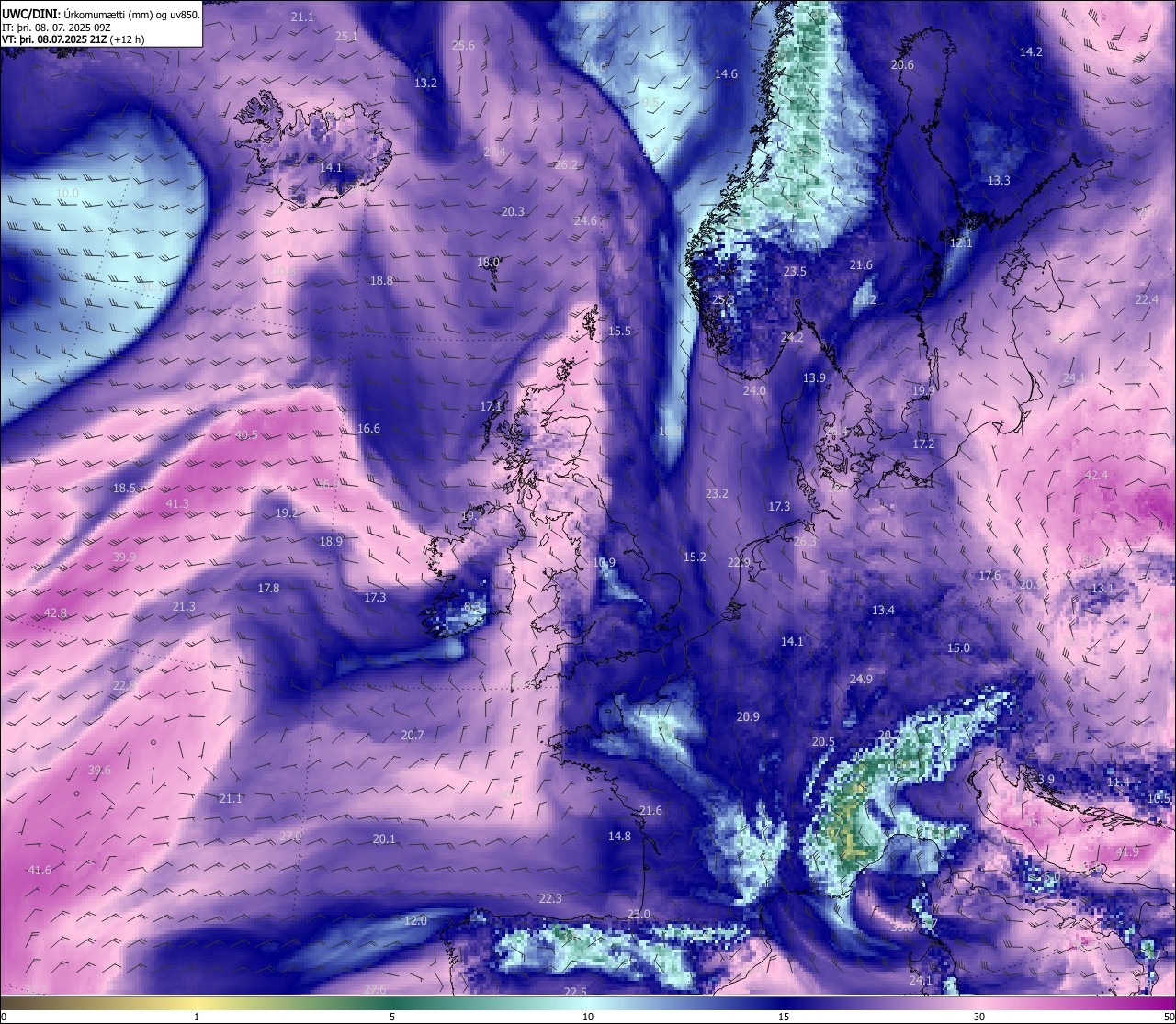Click the colour scale label '50'

[1169, 1017]
